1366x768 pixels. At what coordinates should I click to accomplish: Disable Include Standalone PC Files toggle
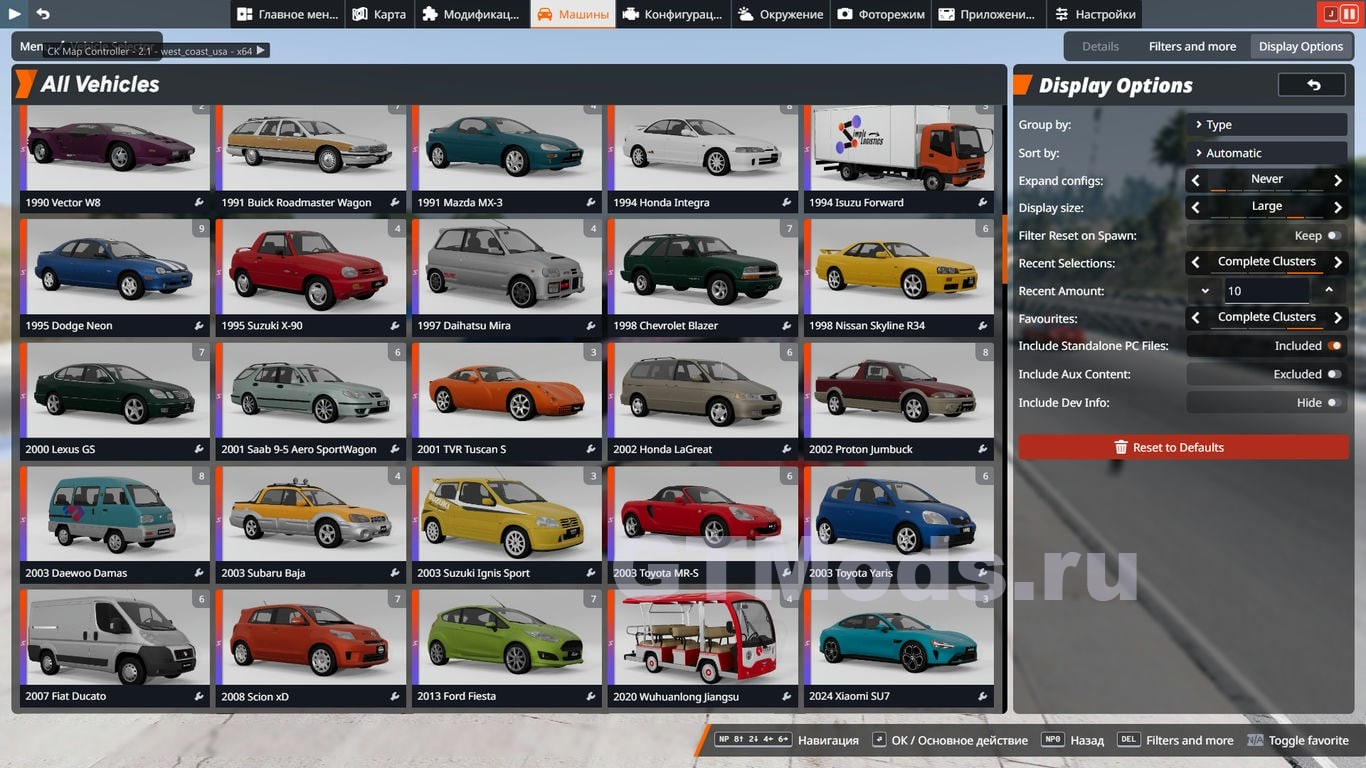click(x=1333, y=346)
